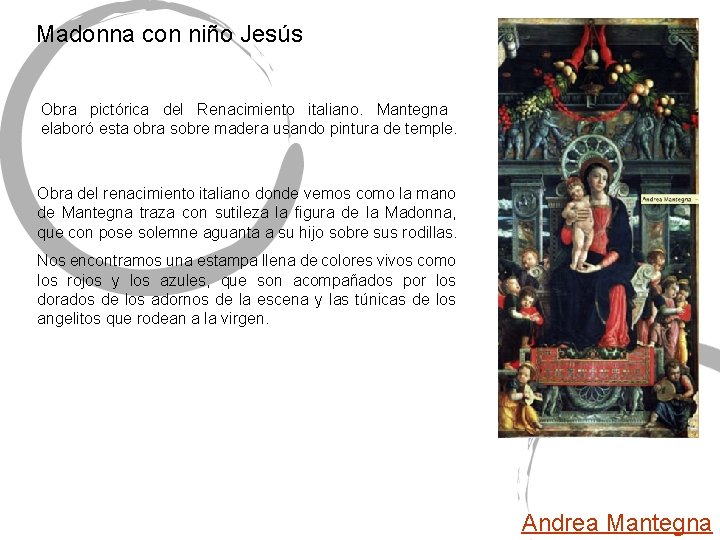Click the lute-playing angel at bottom right

tap(674, 396)
